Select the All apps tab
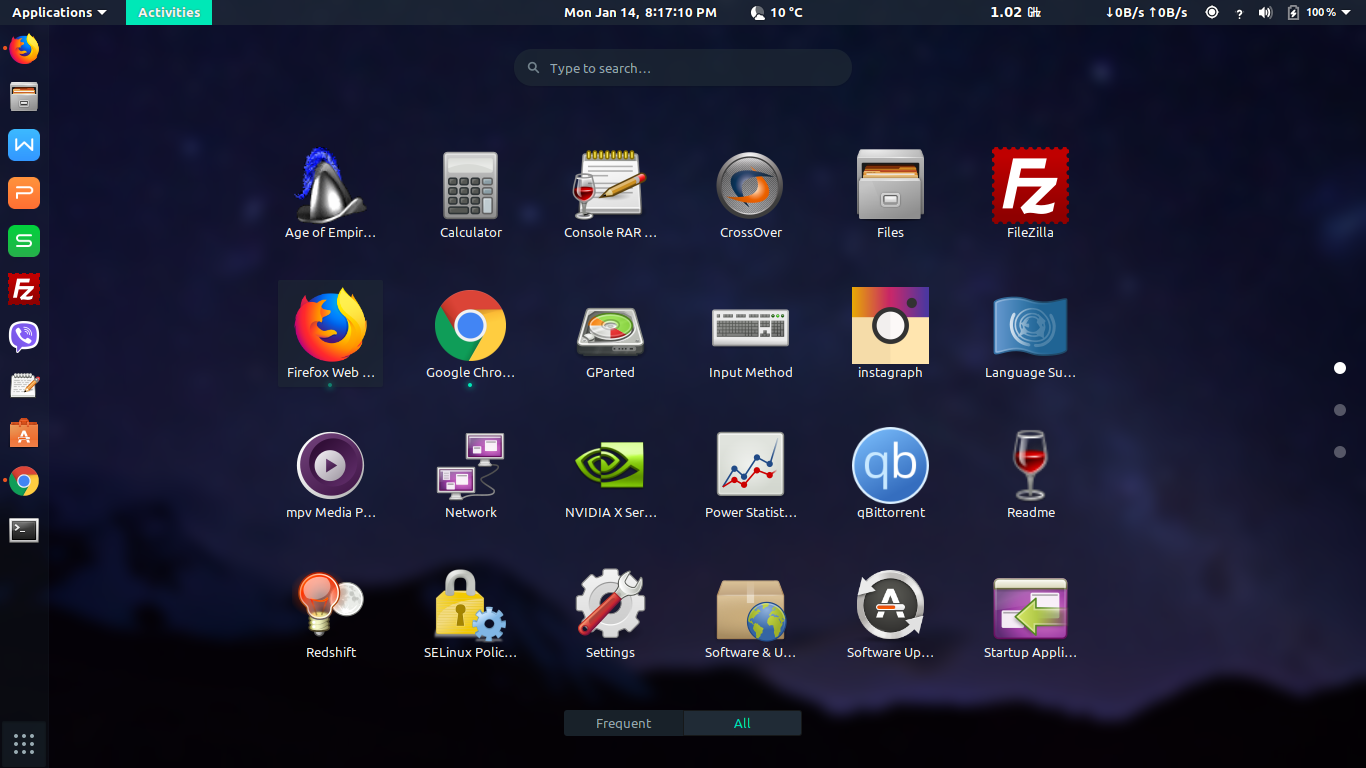This screenshot has height=768, width=1366. pyautogui.click(x=742, y=723)
